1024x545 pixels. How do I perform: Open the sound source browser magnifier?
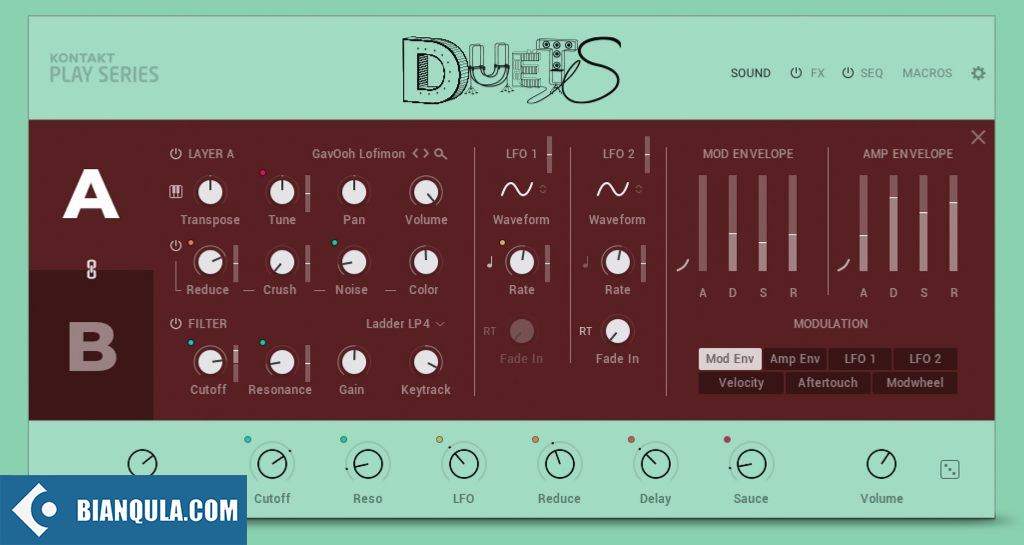pyautogui.click(x=441, y=154)
